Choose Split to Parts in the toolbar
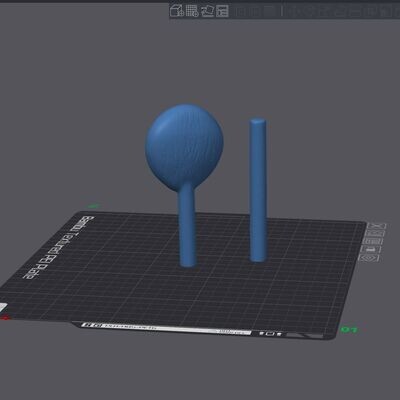Viewport: 400px width, 400px height. [254, 11]
